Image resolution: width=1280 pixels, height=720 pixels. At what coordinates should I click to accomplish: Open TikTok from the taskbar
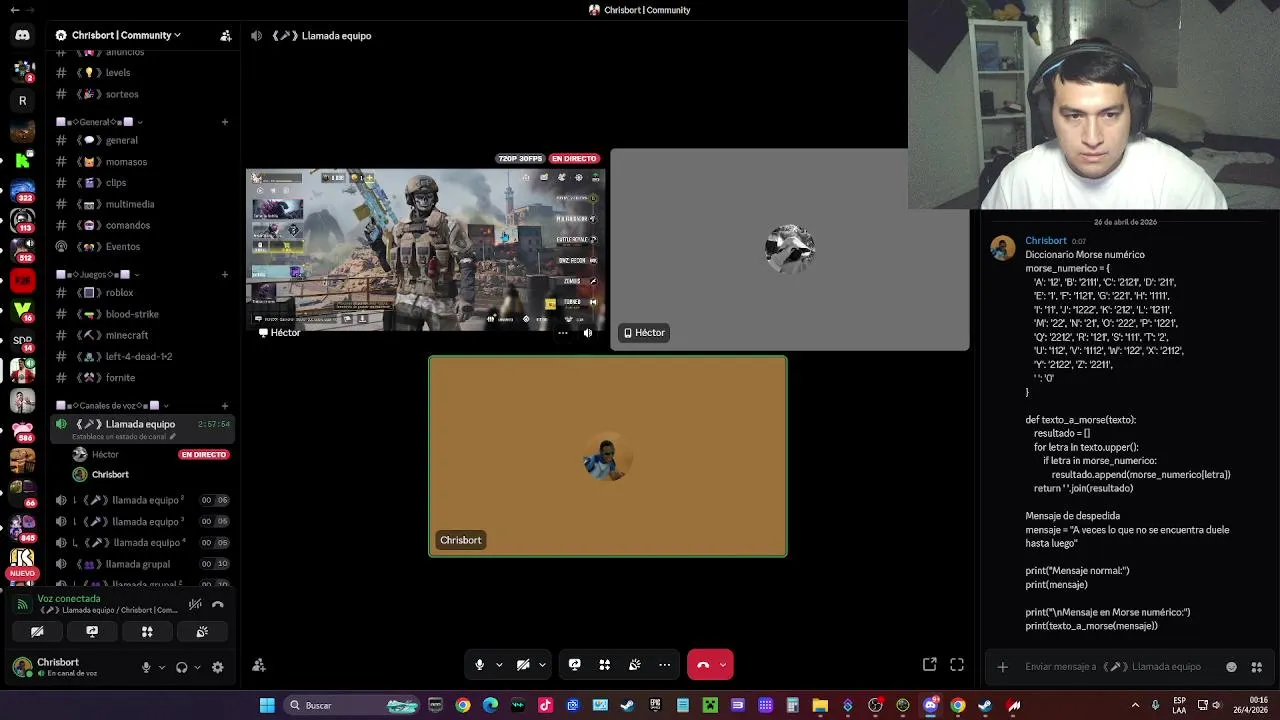click(x=545, y=705)
